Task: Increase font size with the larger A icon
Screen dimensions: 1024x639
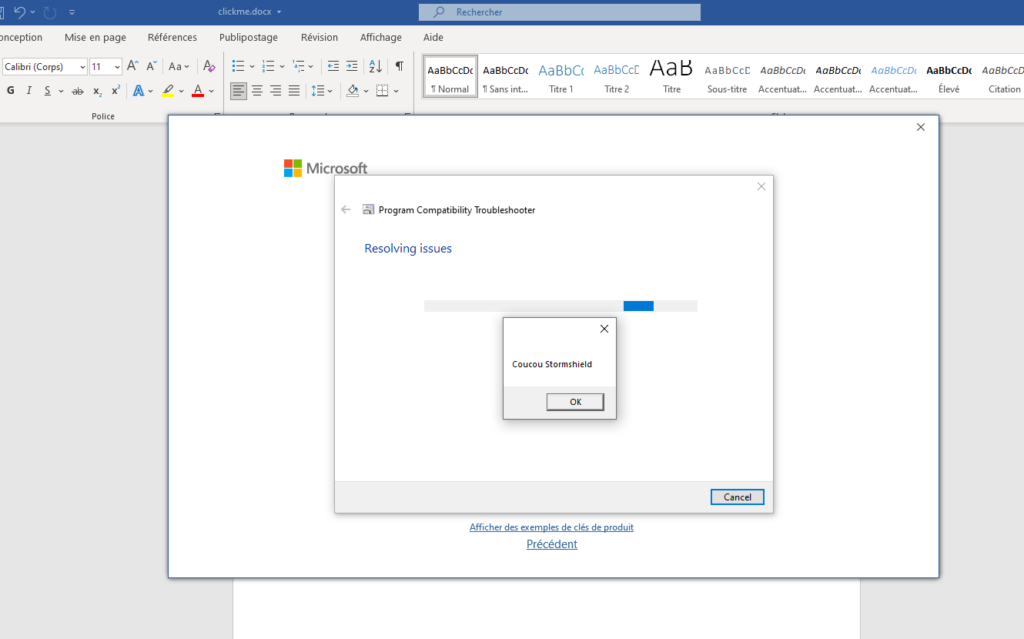Action: click(x=133, y=66)
